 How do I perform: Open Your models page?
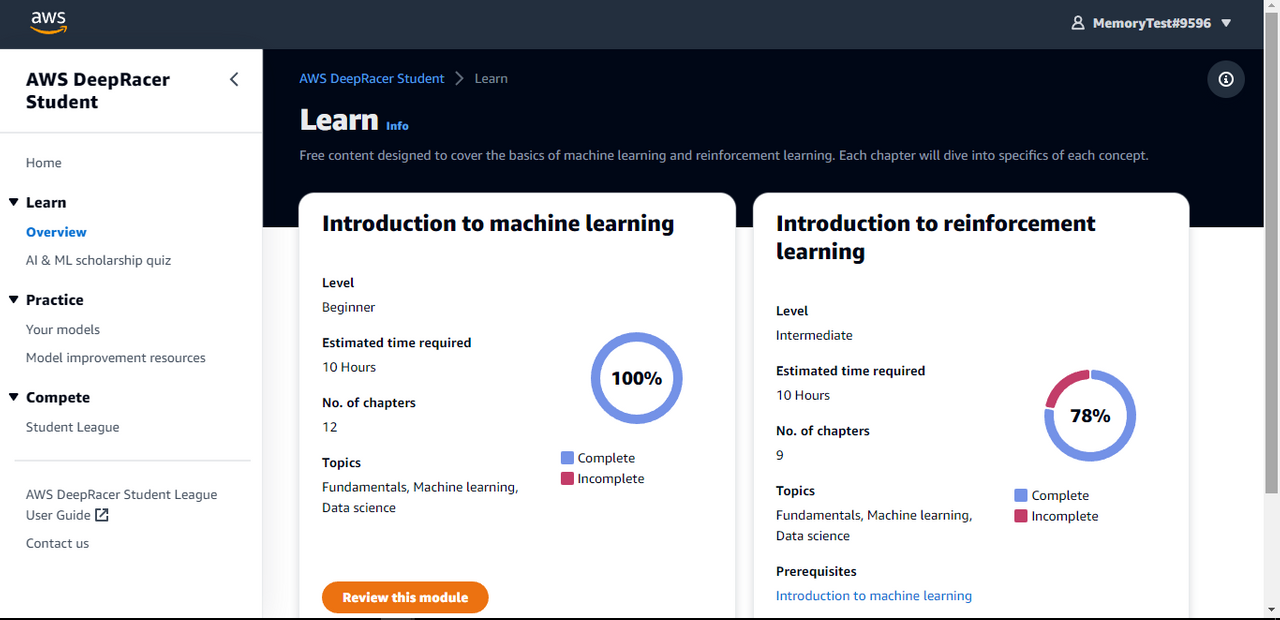(63, 329)
